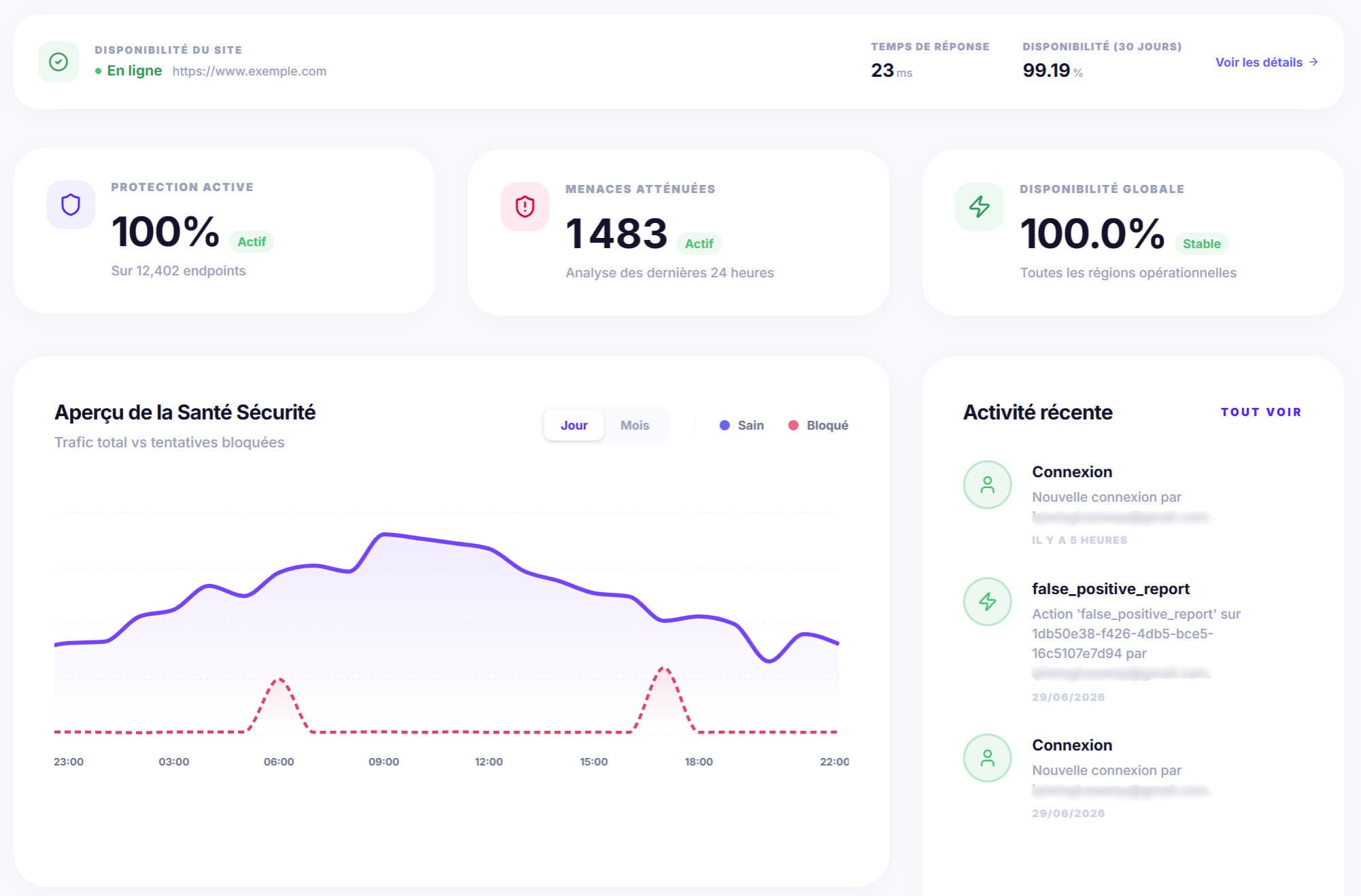
Task: Click 'Toutes les régions opérationnelles' text
Action: 1128,273
